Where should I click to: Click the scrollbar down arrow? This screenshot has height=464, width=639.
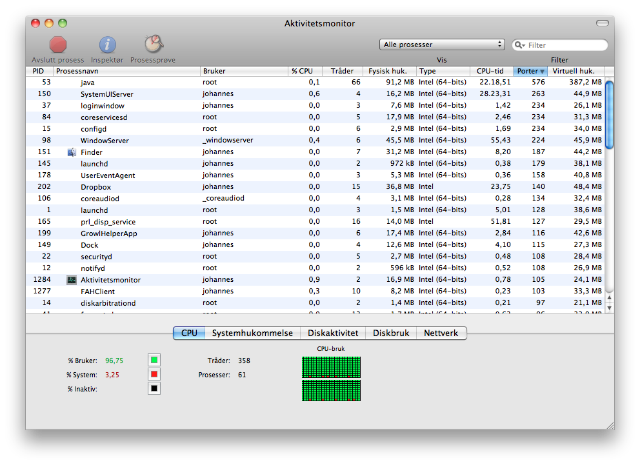click(609, 308)
